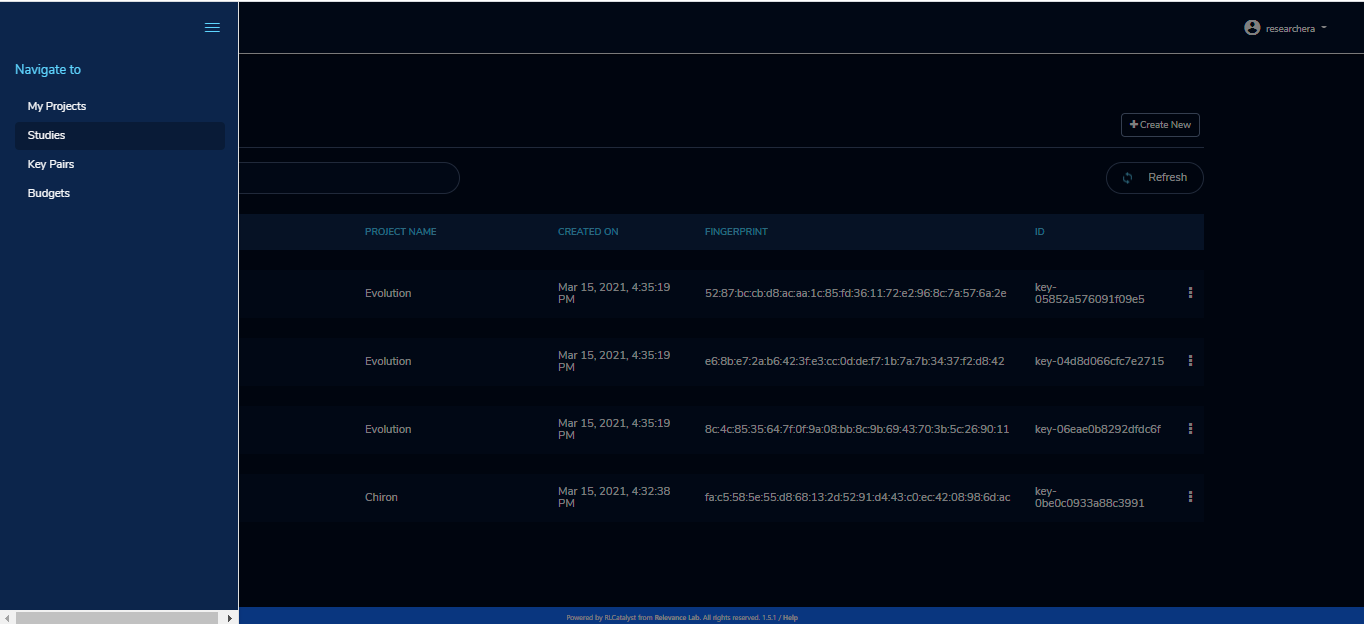1364x624 pixels.
Task: Select Studies in the sidebar
Action: (46, 135)
